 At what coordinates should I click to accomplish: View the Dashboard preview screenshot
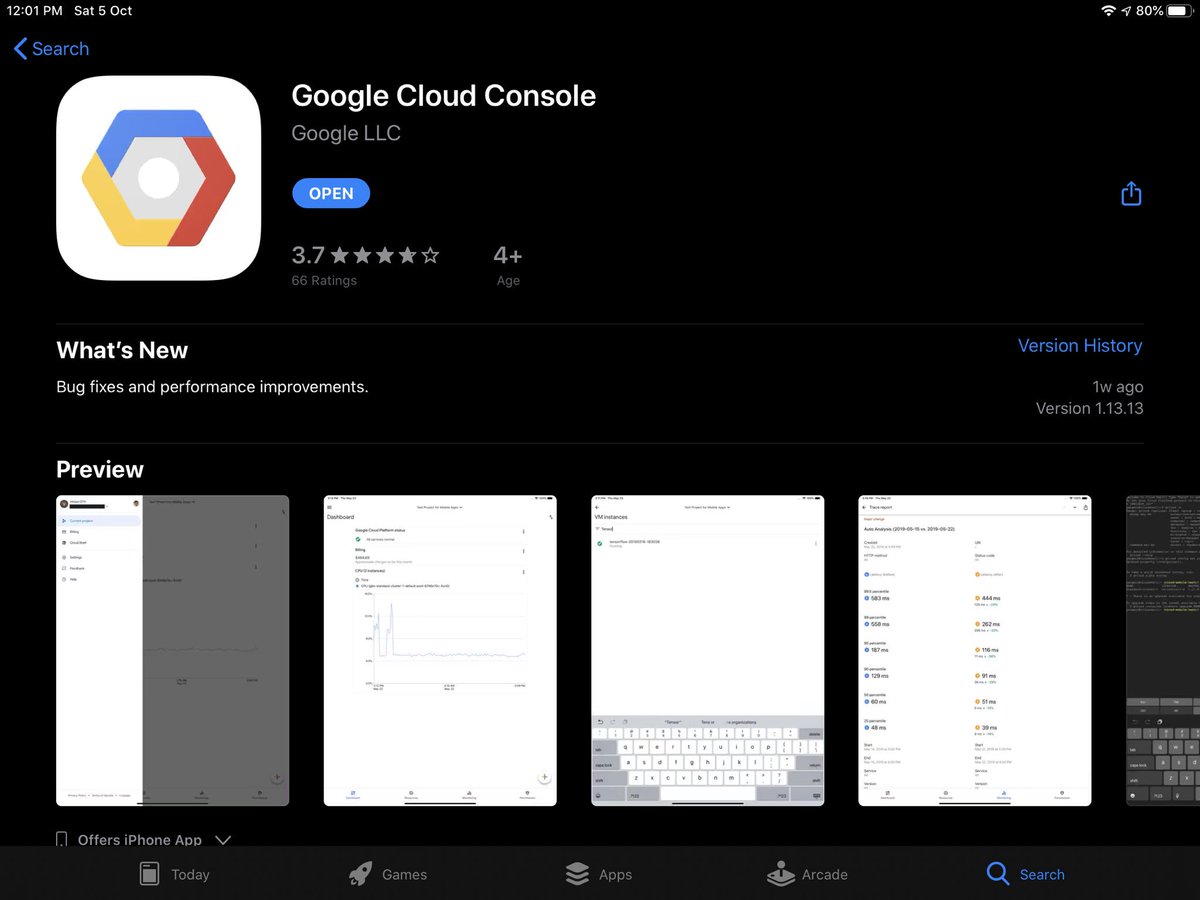[x=440, y=650]
